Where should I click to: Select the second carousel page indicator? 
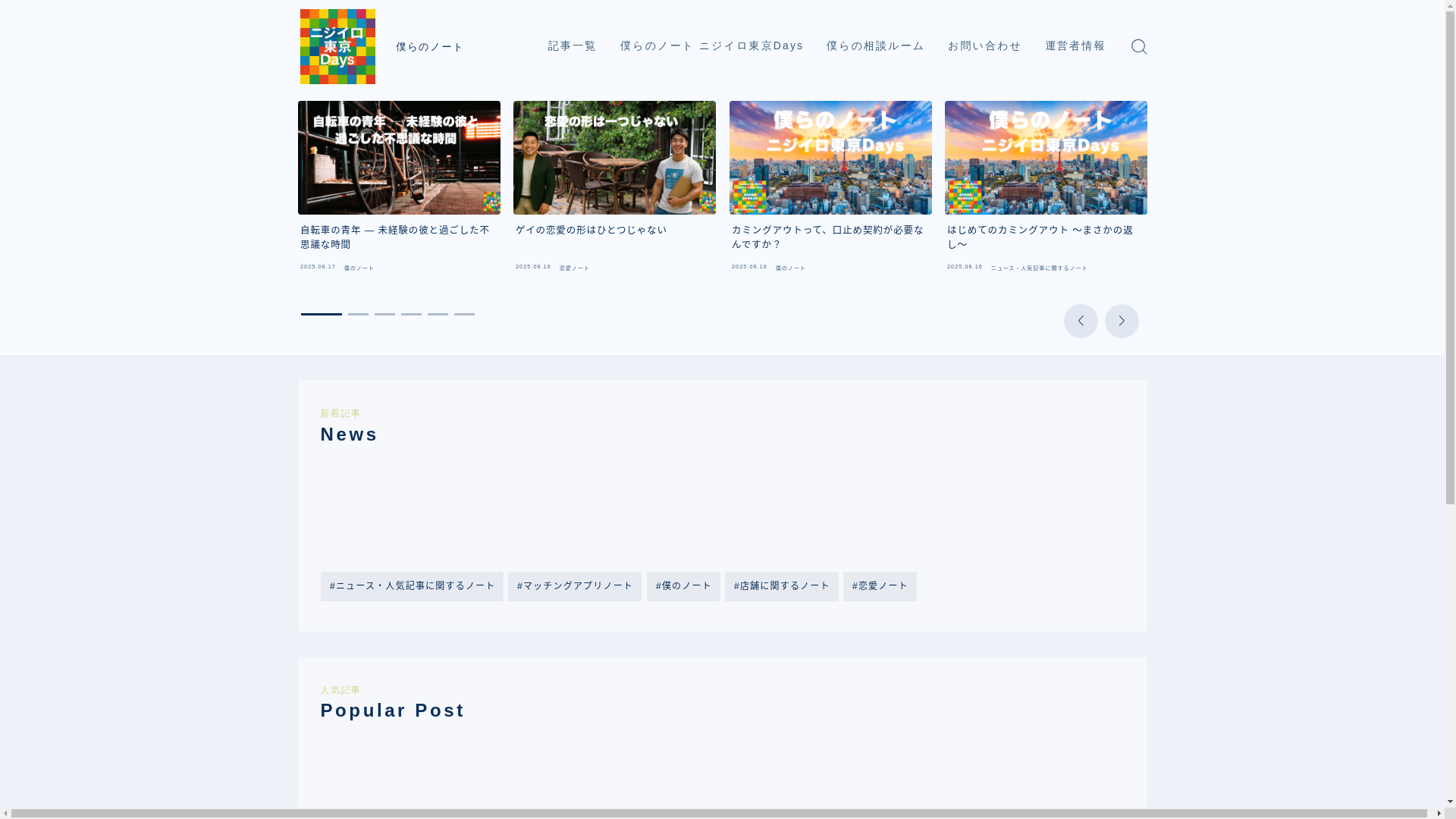[x=358, y=314]
